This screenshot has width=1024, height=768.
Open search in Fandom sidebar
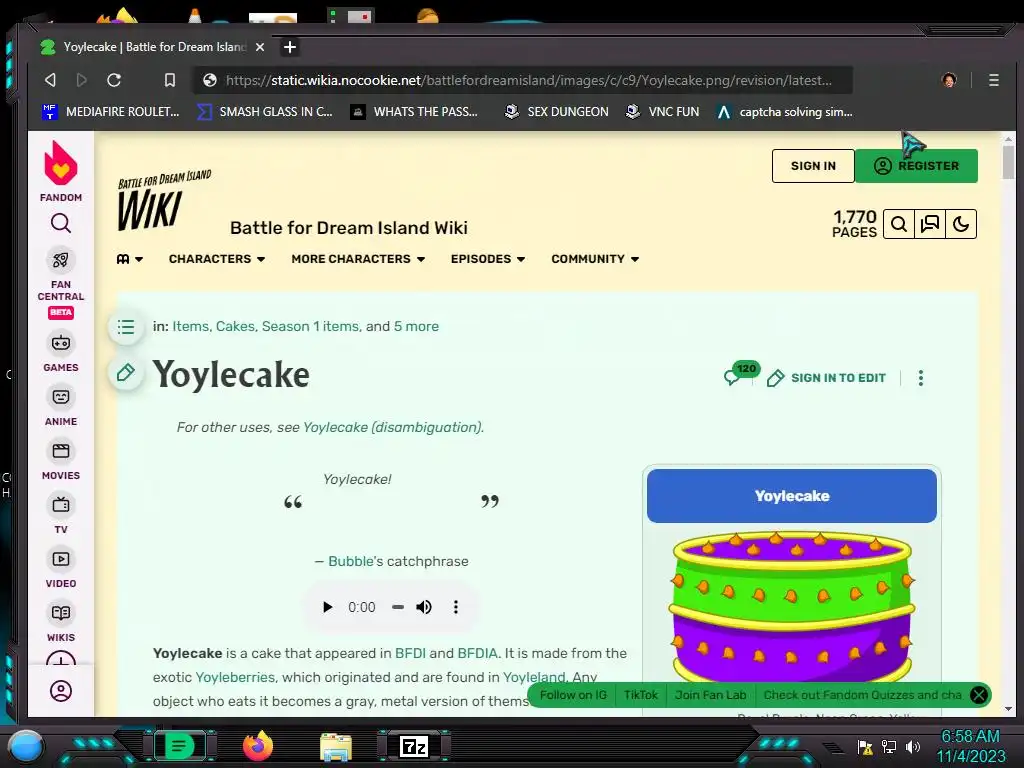tap(61, 223)
